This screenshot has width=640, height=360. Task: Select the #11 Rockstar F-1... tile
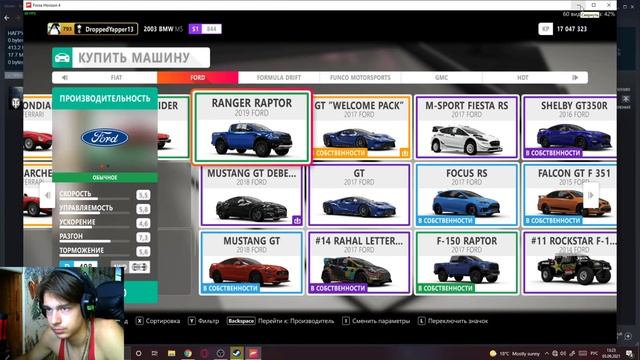point(570,262)
